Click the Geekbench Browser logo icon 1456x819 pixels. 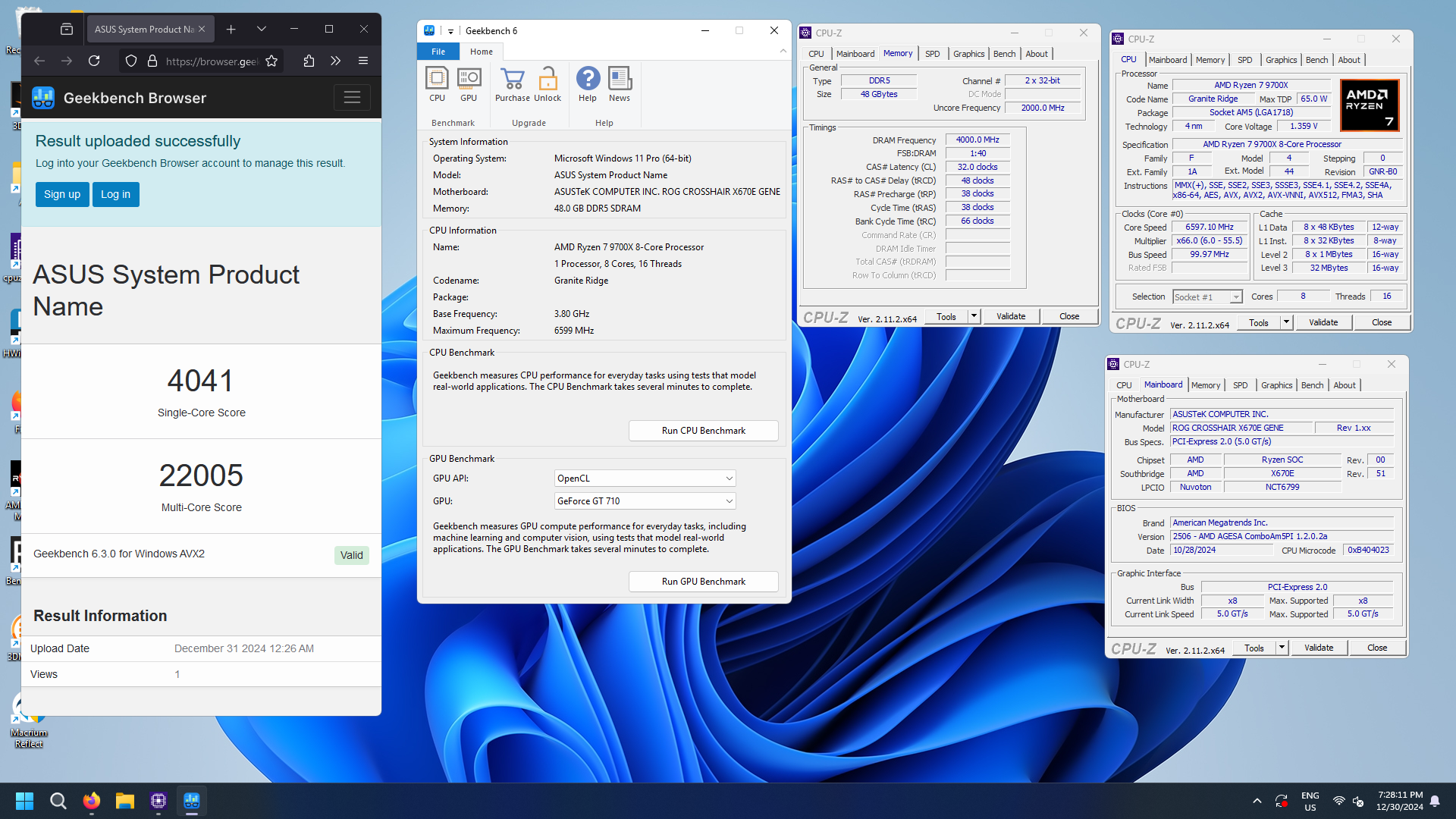pyautogui.click(x=43, y=98)
